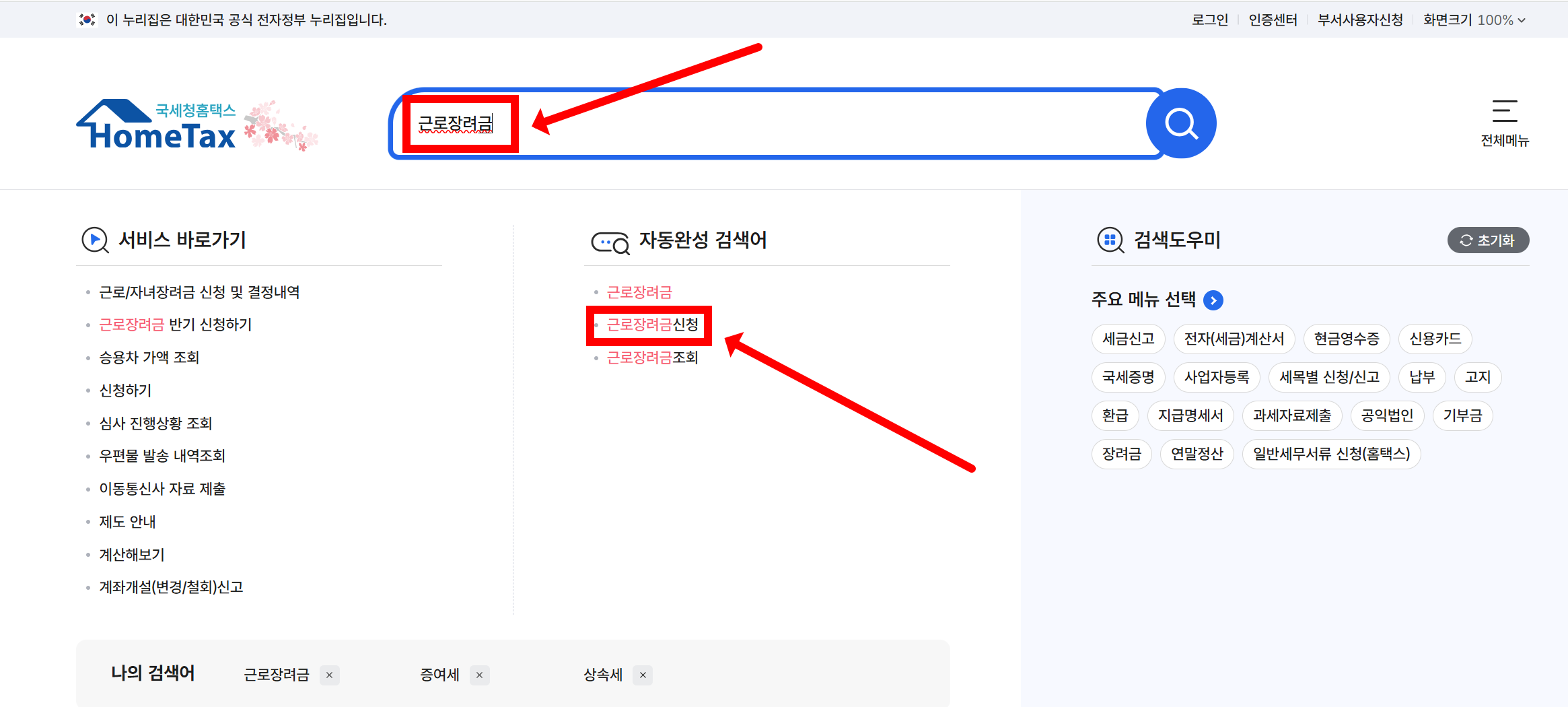Select 일반세무서류 신청(홈택스) chip
This screenshot has width=1568, height=707.
pos(1332,454)
